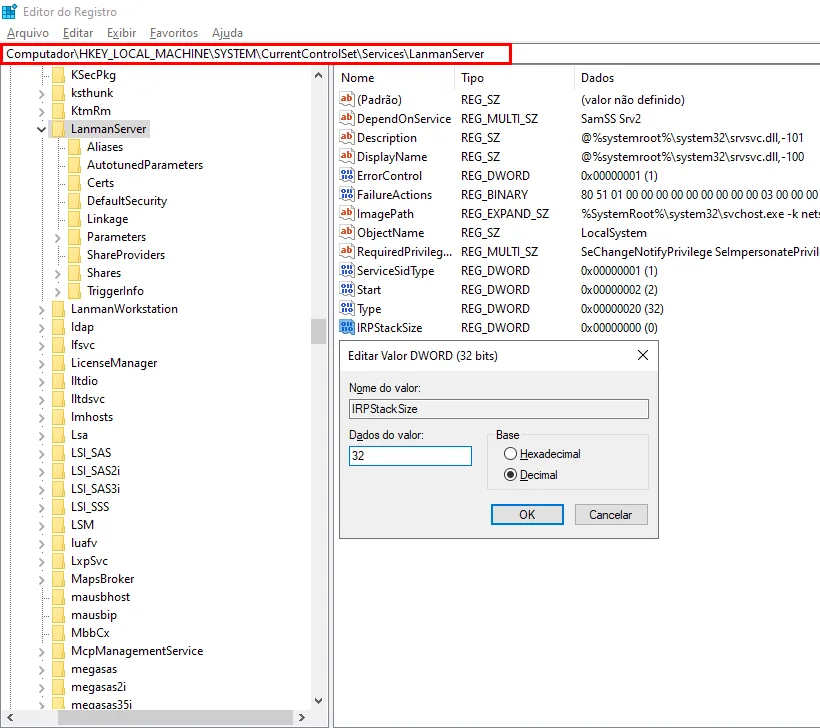The image size is (820, 728).
Task: Select the ImagePath string value icon
Action: coord(347,213)
